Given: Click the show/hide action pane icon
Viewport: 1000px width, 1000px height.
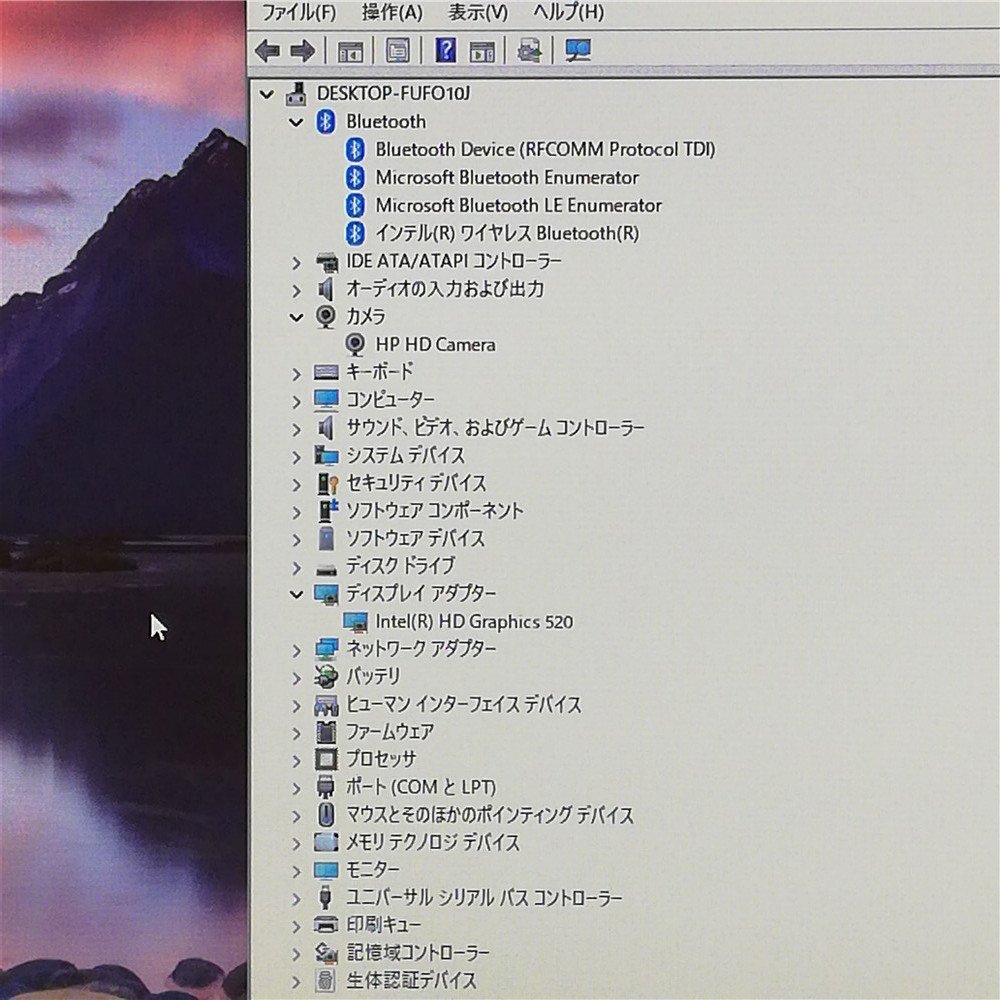Looking at the screenshot, I should [482, 50].
